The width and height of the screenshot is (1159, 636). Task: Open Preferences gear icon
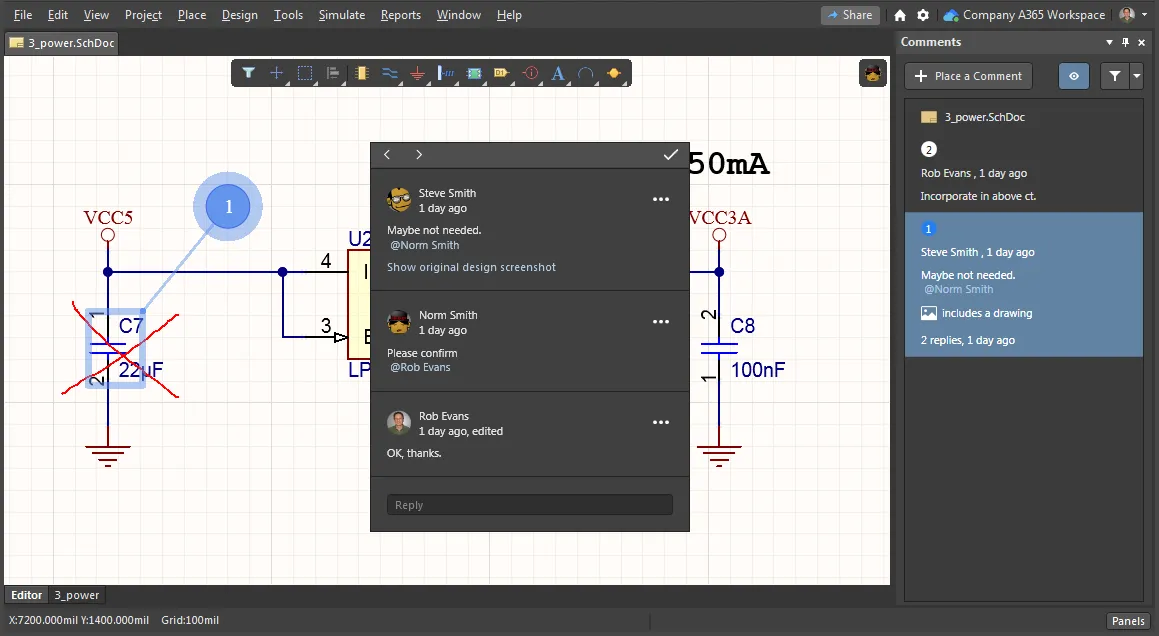click(923, 15)
